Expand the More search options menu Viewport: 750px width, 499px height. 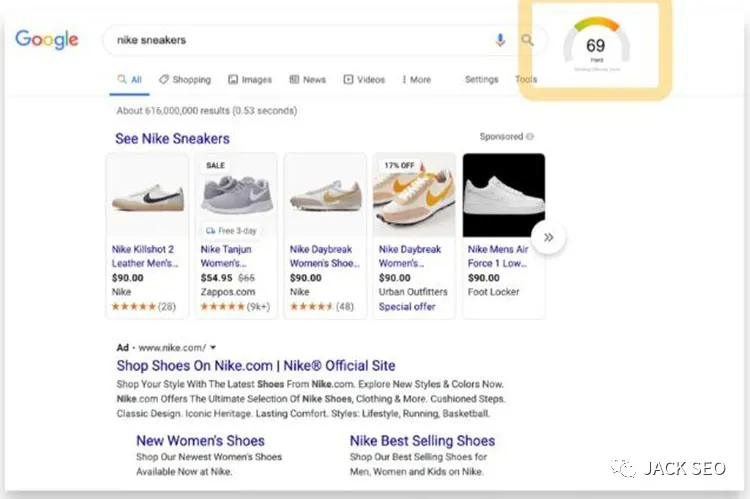coord(416,80)
